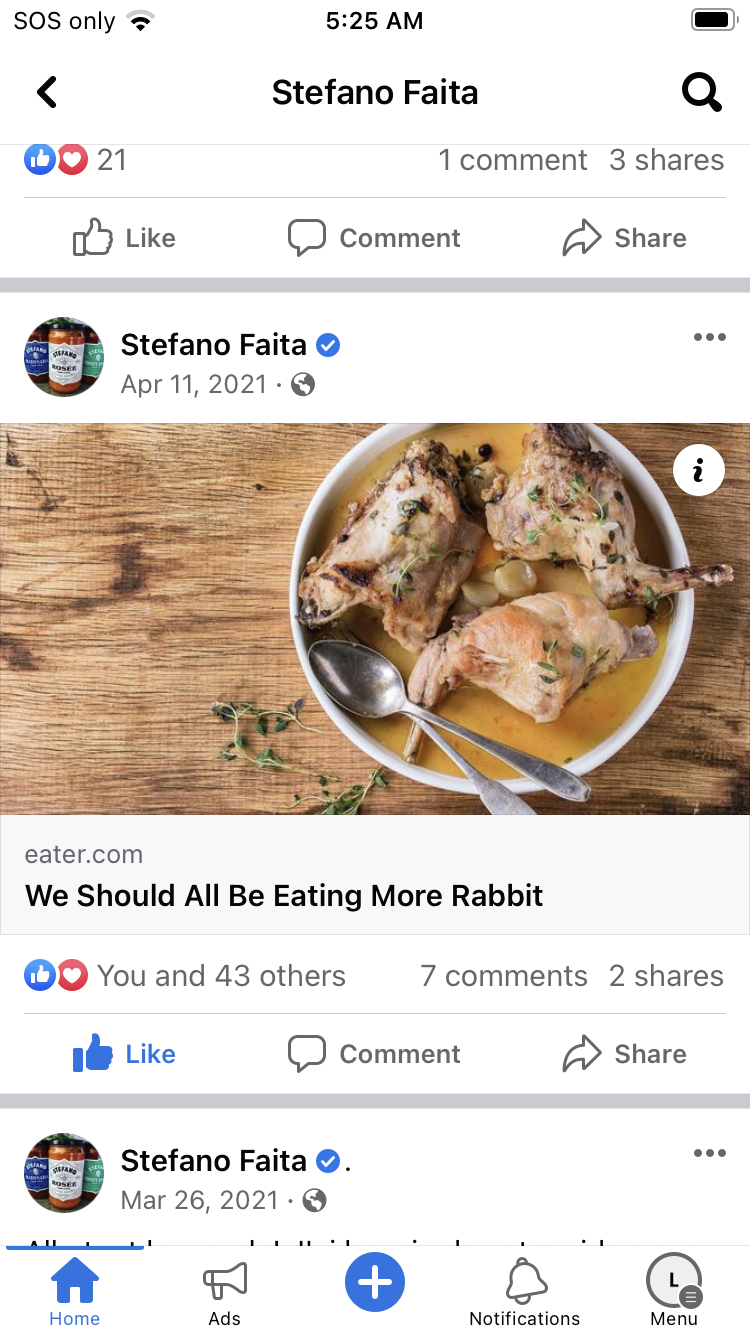View the 7 comments on rabbit post
Screen dimensions: 750x1334
click(504, 976)
